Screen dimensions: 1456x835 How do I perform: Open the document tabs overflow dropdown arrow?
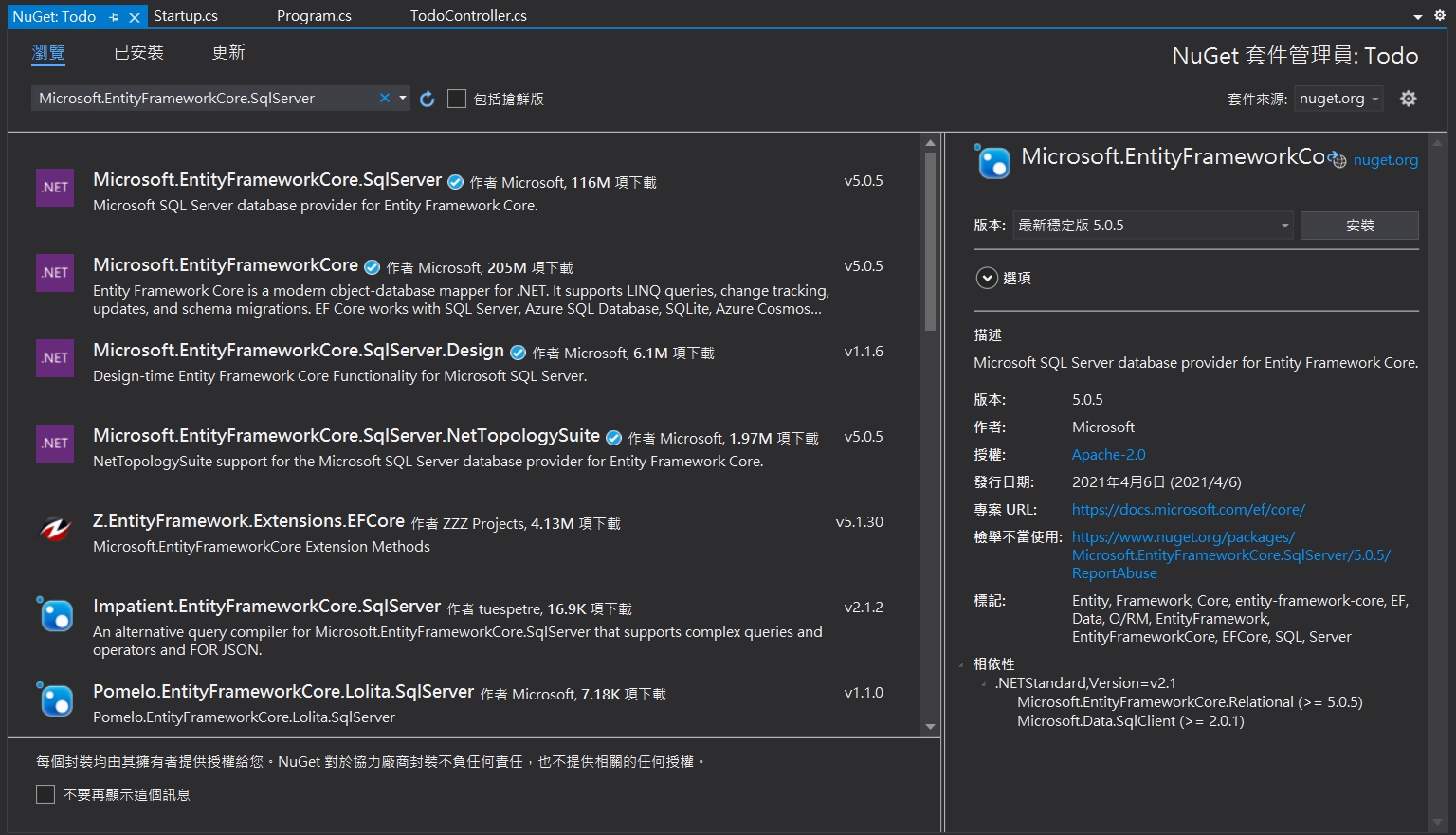pos(1418,17)
